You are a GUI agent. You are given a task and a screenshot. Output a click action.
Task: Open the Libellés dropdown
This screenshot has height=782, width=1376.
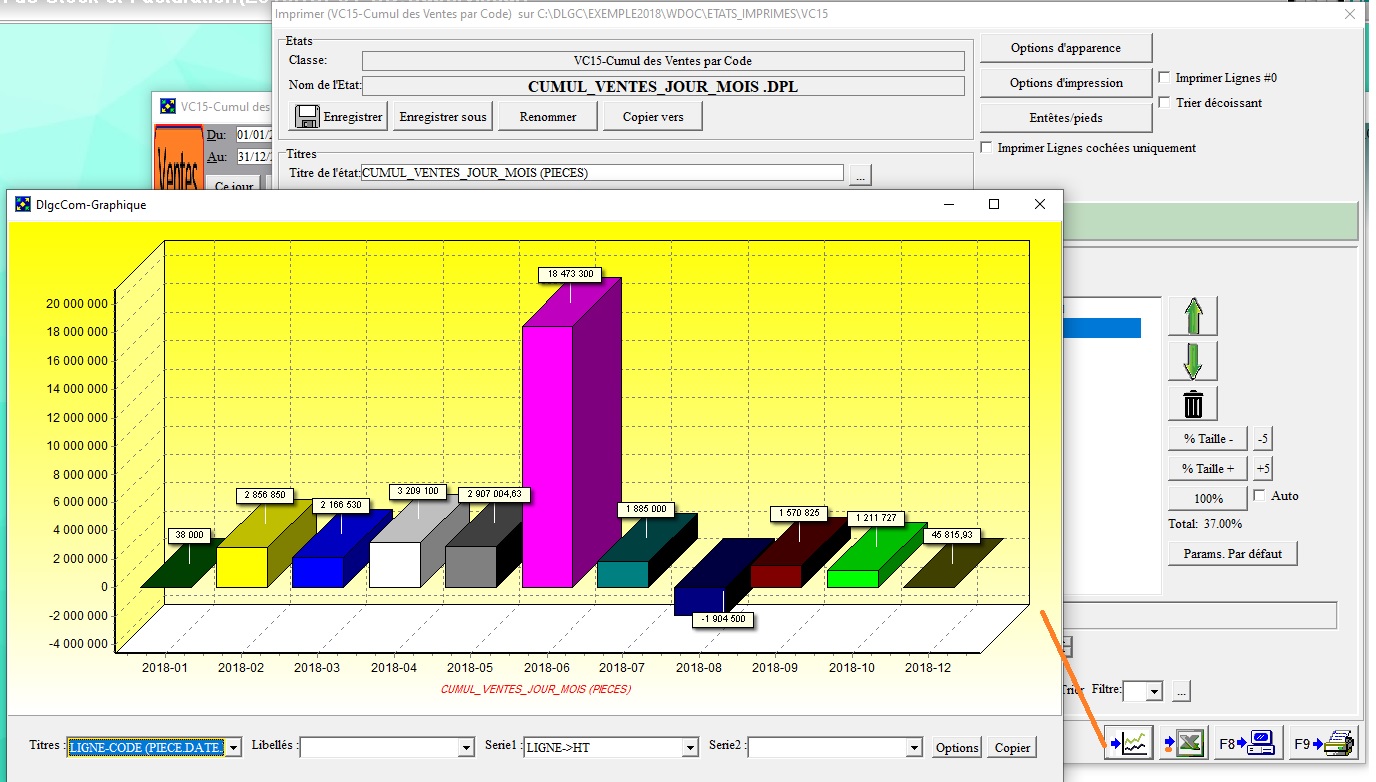point(465,747)
